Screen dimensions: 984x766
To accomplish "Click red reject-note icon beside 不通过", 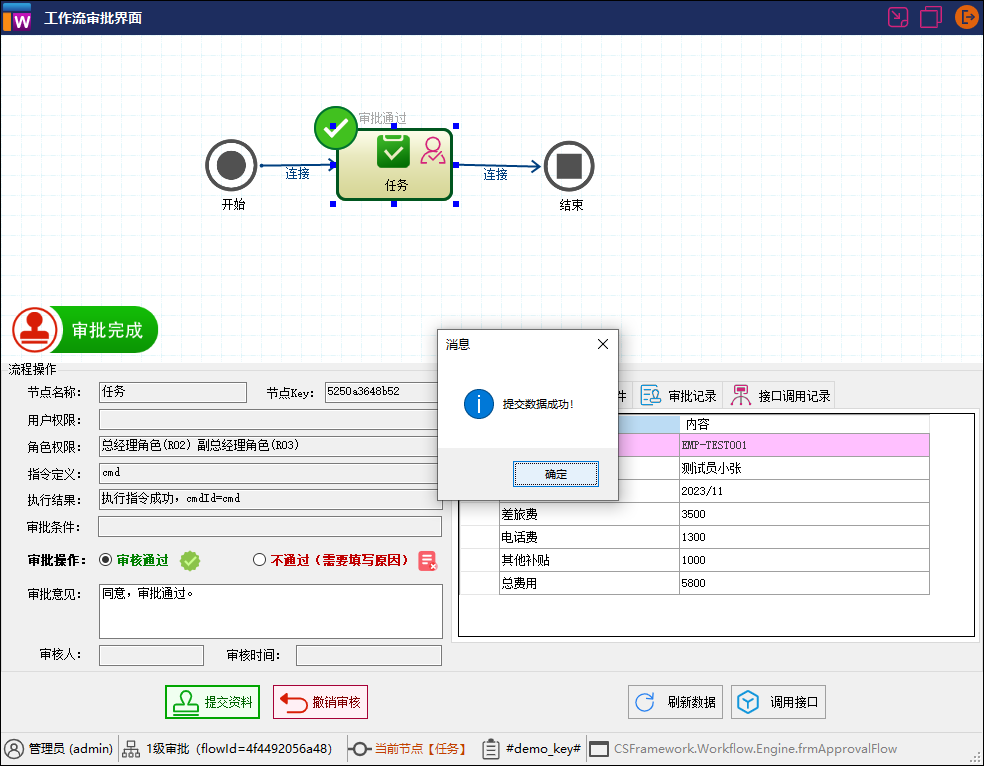I will [428, 560].
